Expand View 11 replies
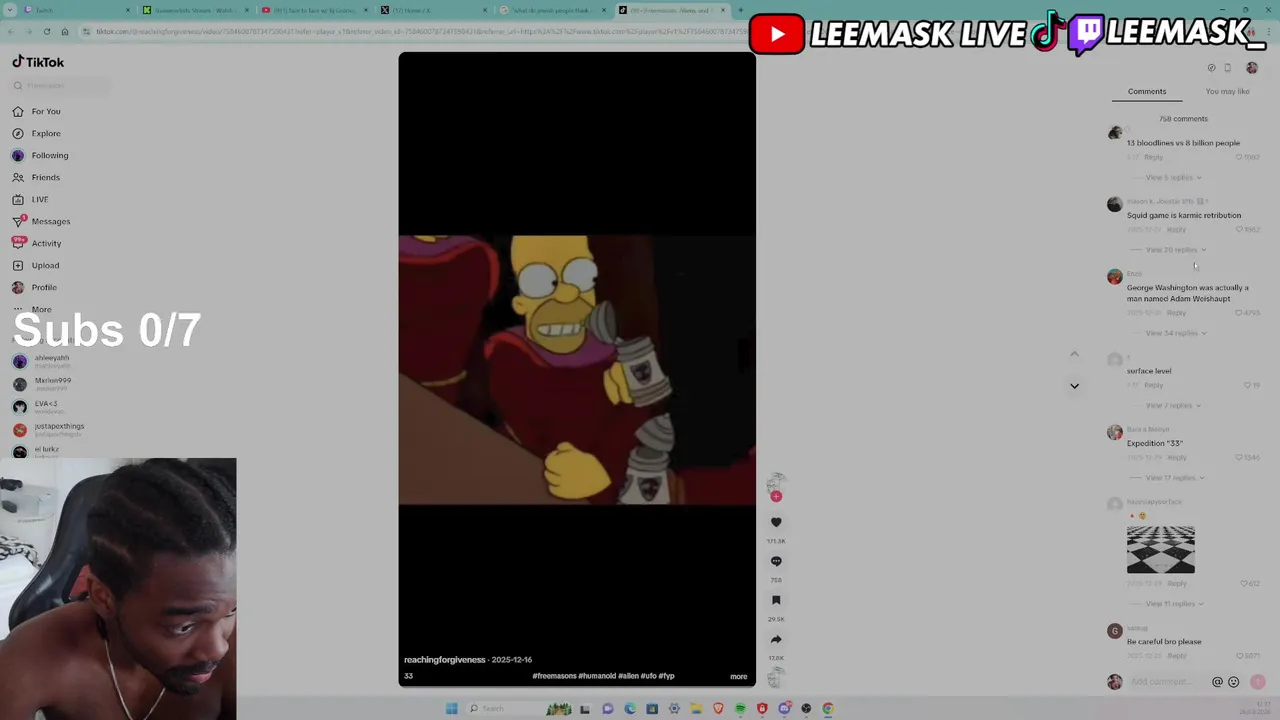This screenshot has height=720, width=1280. pos(1174,604)
